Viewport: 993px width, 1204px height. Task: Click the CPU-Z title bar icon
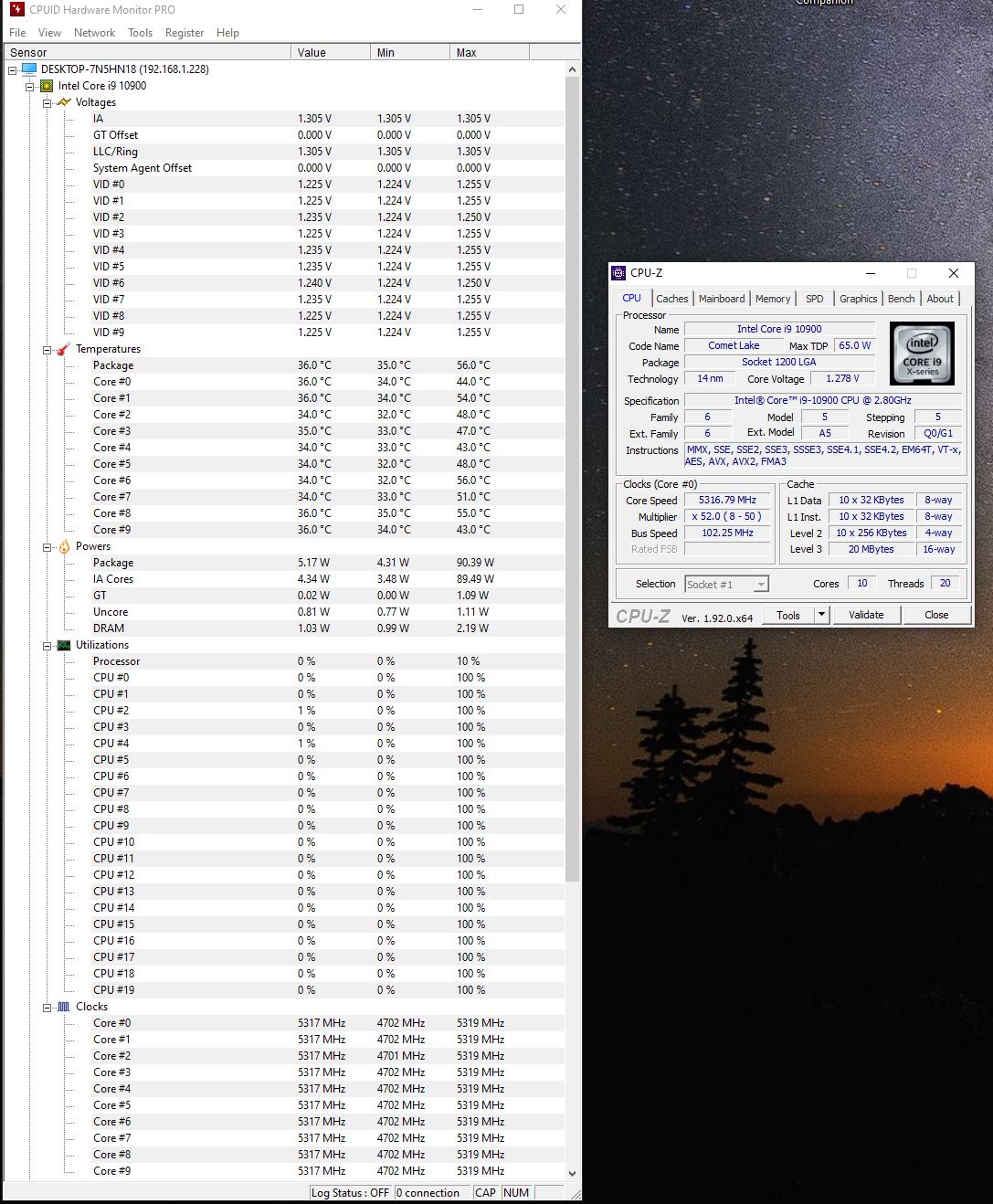619,273
